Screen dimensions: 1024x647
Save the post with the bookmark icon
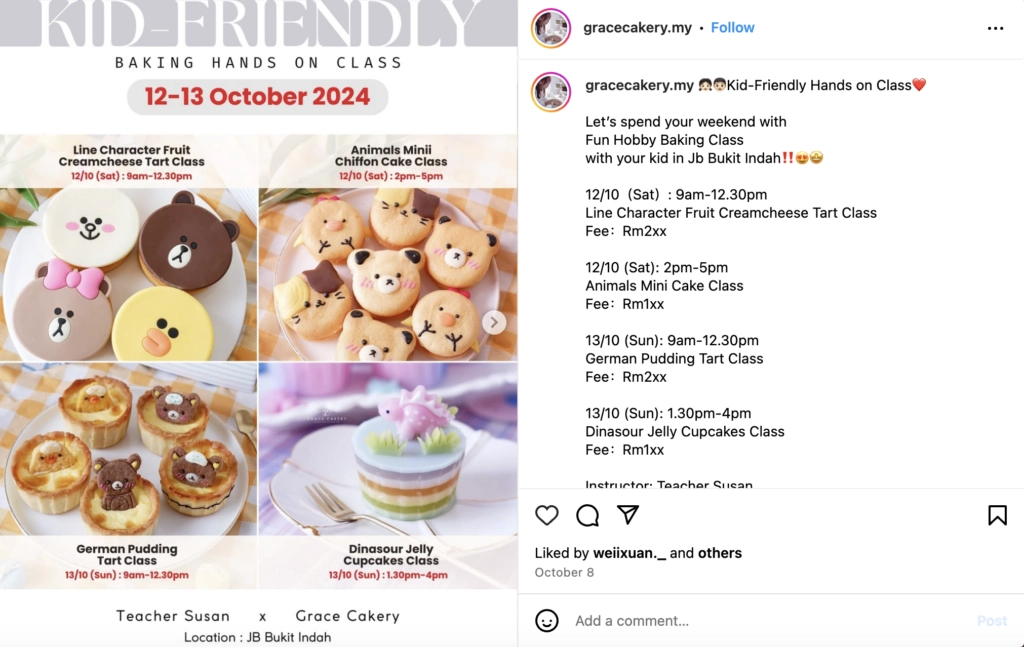(997, 515)
